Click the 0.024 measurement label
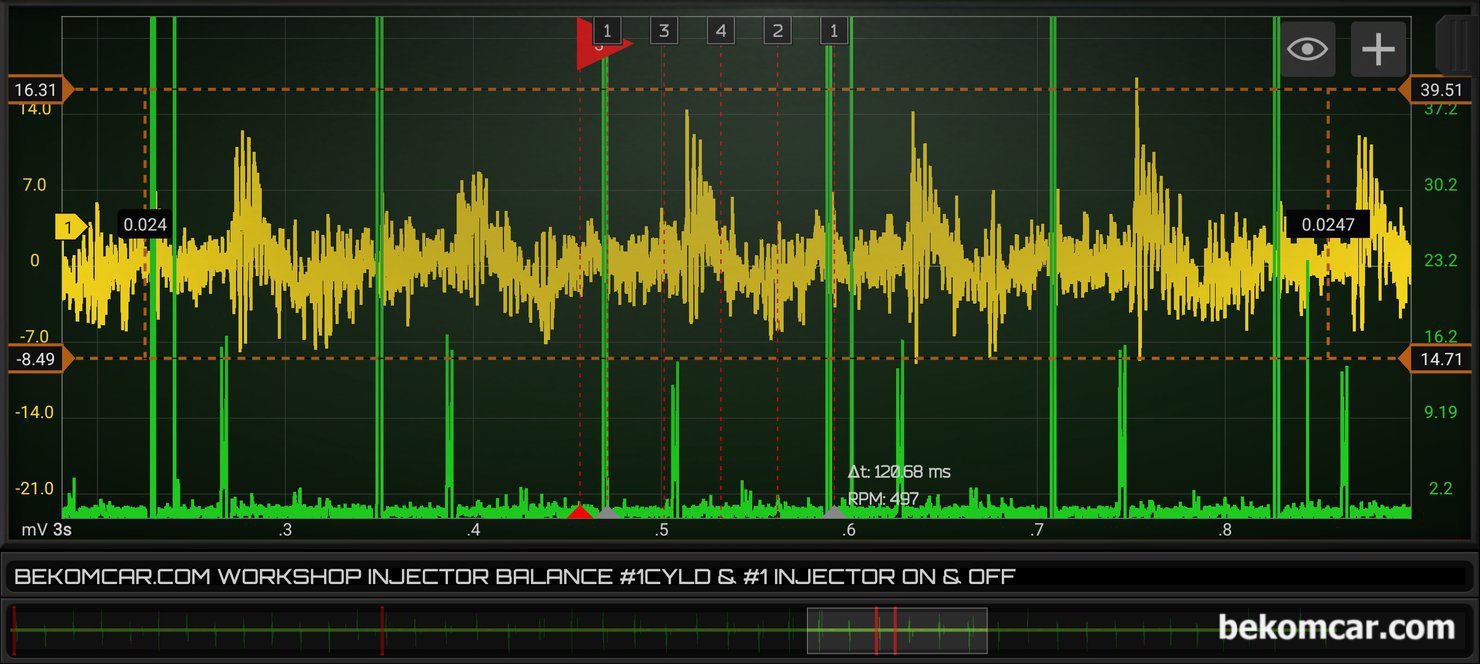1480x664 pixels. click(x=146, y=224)
